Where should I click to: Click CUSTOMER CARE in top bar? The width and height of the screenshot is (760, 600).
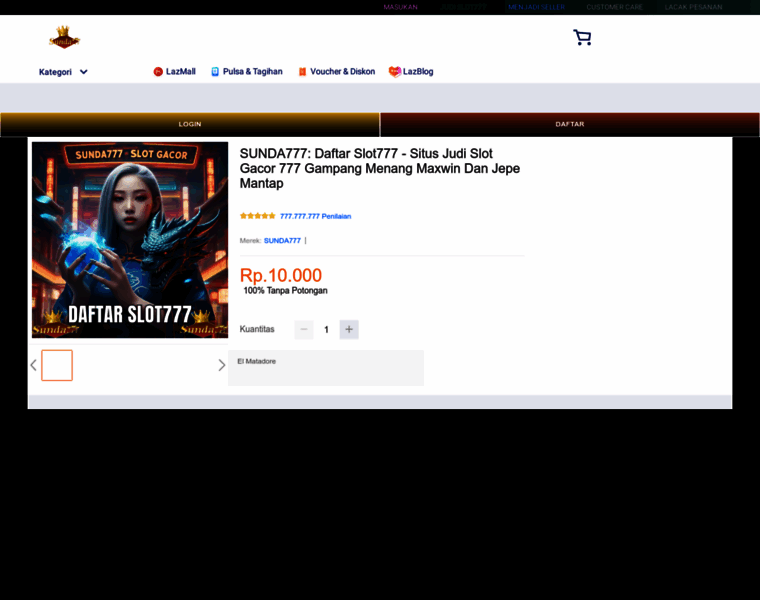615,7
